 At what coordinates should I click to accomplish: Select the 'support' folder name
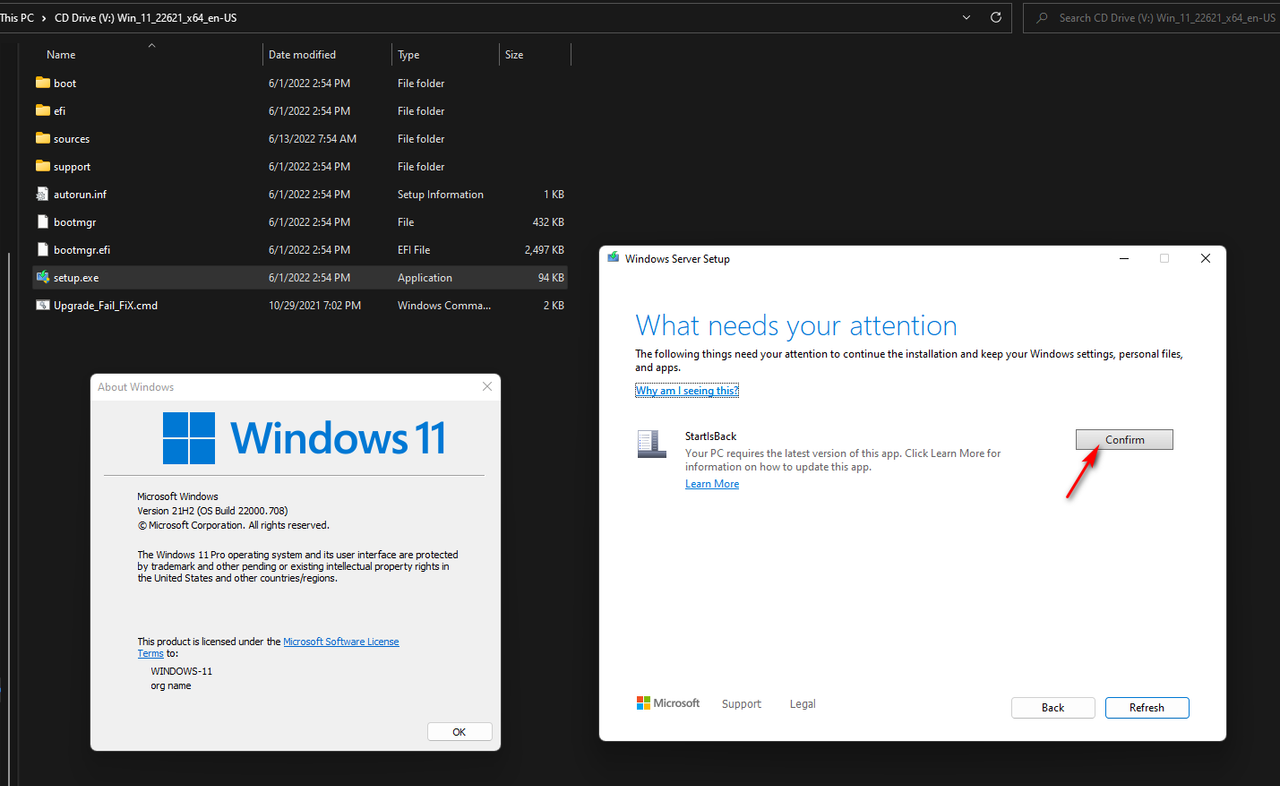coord(72,167)
